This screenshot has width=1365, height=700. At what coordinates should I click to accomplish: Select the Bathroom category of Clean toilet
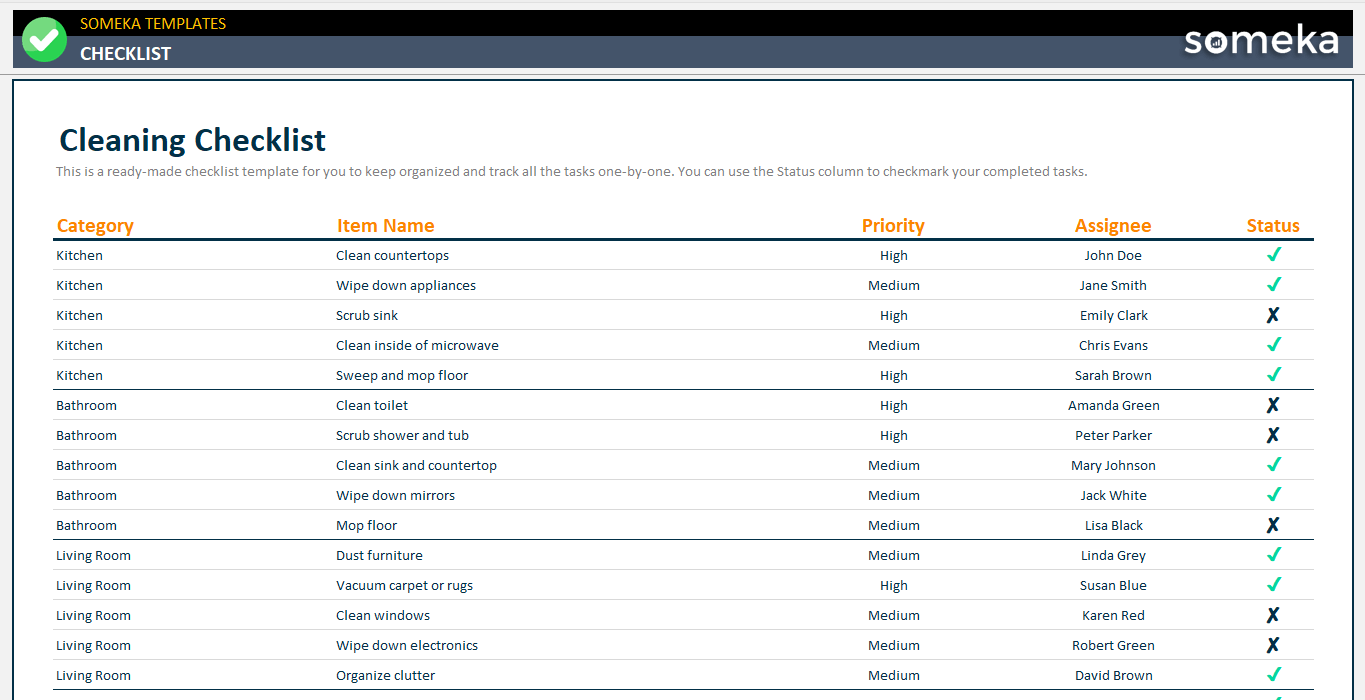86,406
